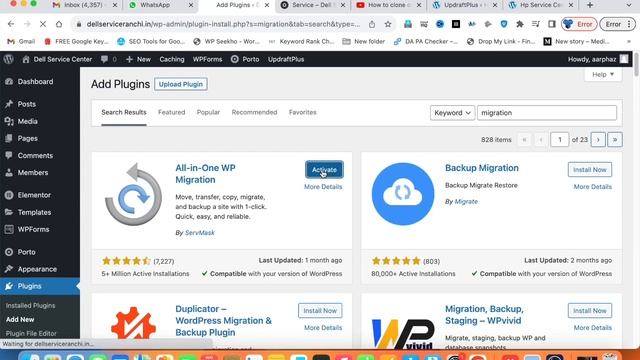Open Members in the sidebar
640x360 pixels.
tap(33, 173)
